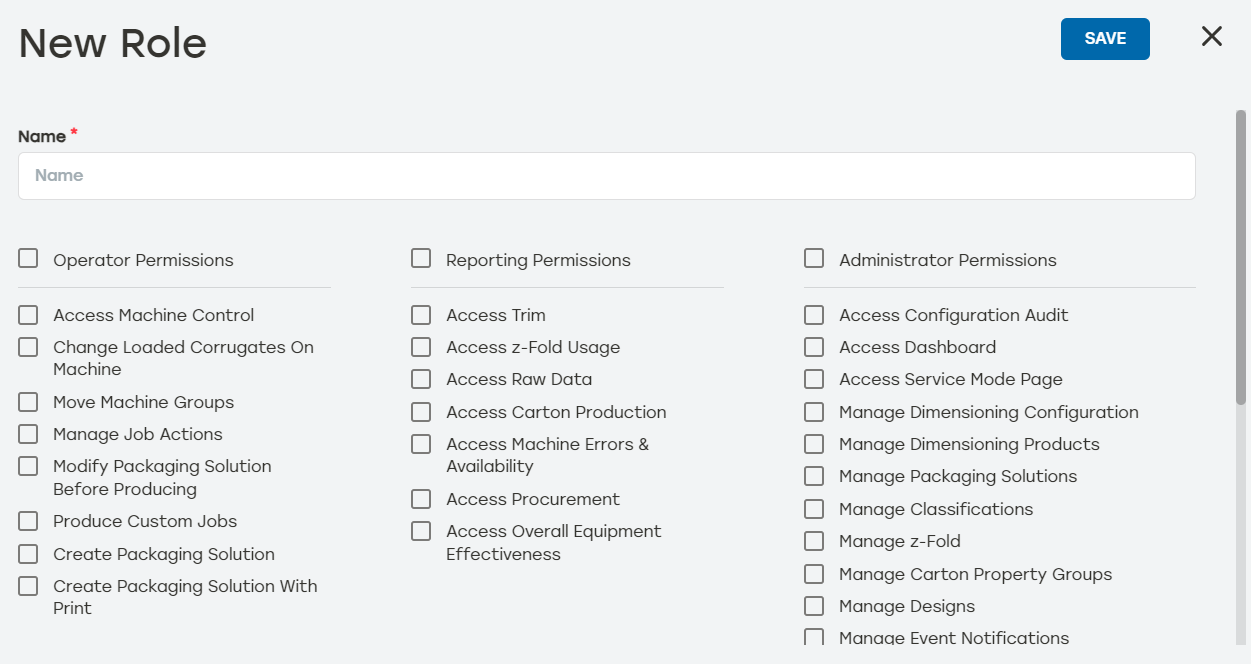Image resolution: width=1251 pixels, height=664 pixels.
Task: Enable Access Procurement checkbox
Action: point(421,499)
